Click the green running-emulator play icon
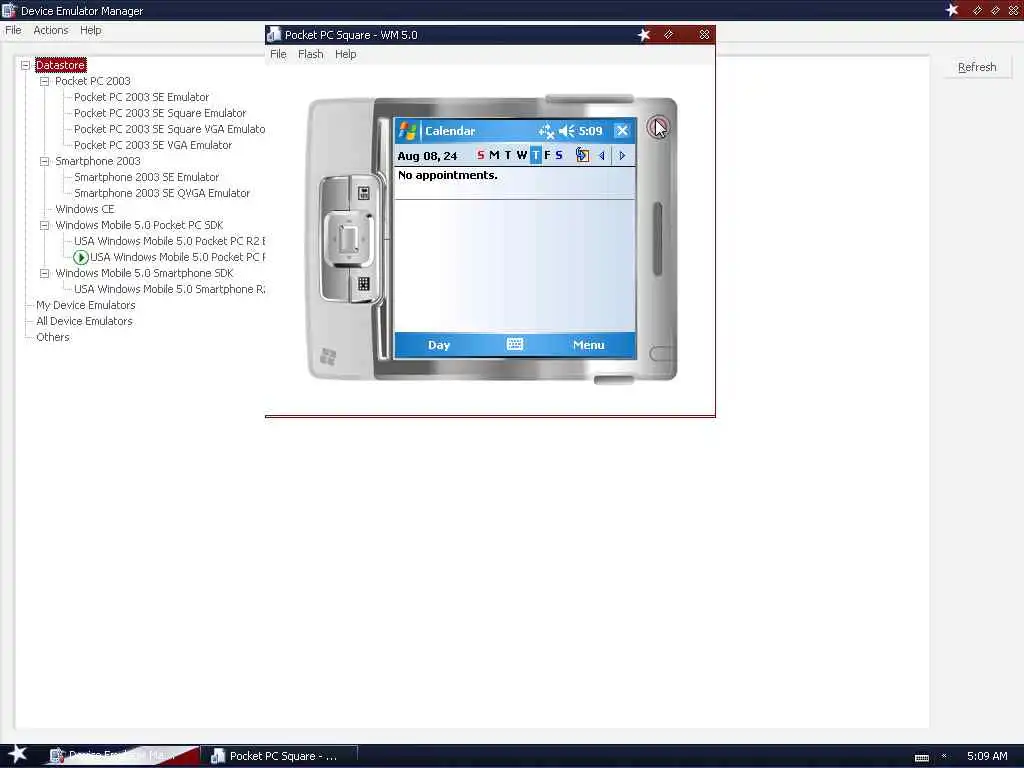 tap(81, 257)
